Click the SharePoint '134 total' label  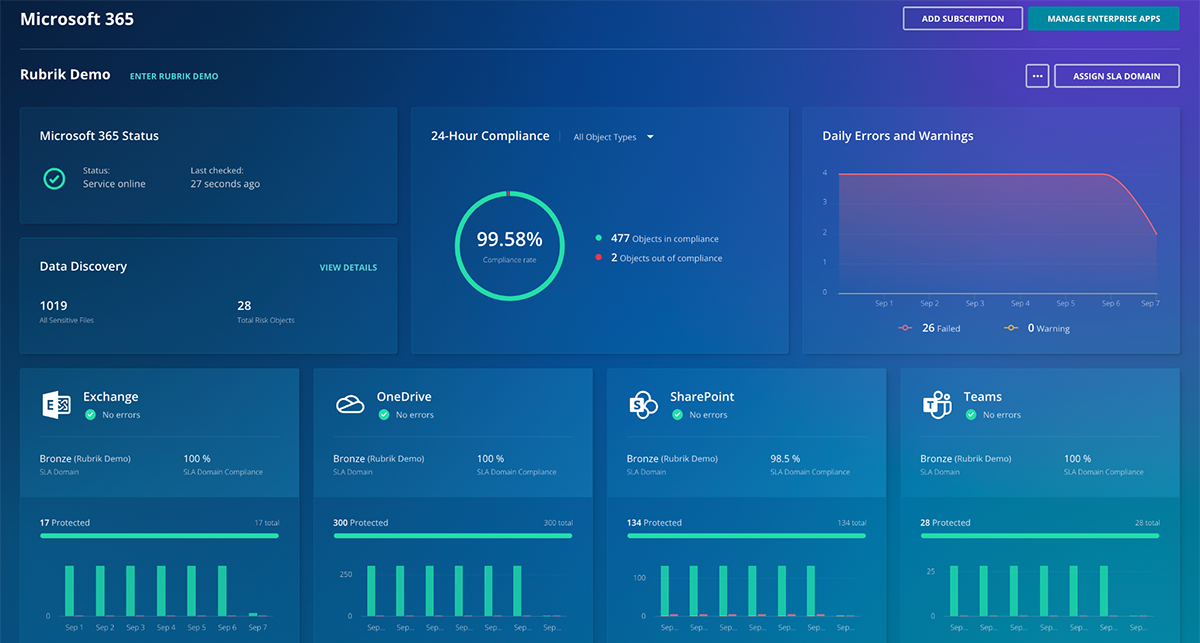pos(850,523)
